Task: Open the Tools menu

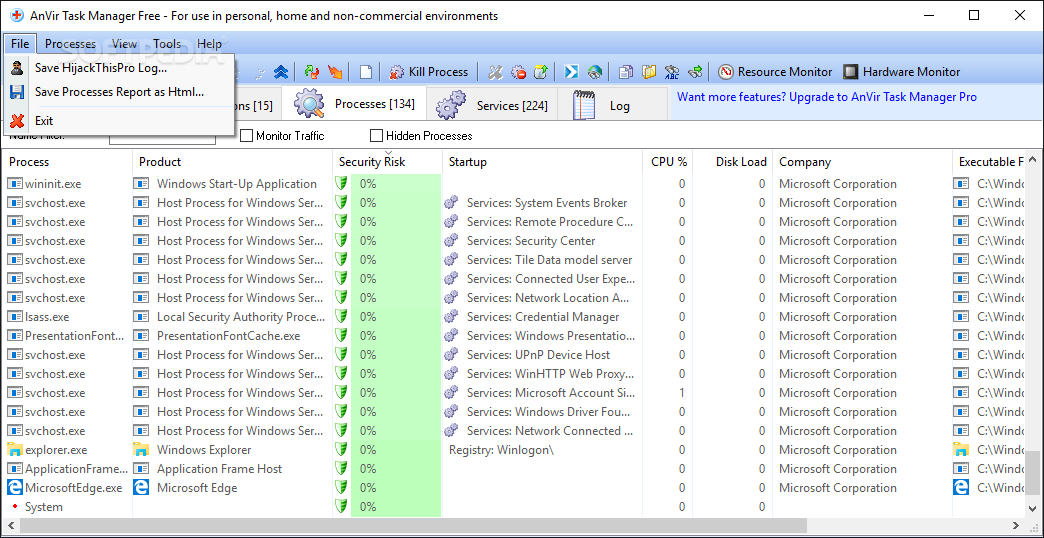Action: pos(167,44)
